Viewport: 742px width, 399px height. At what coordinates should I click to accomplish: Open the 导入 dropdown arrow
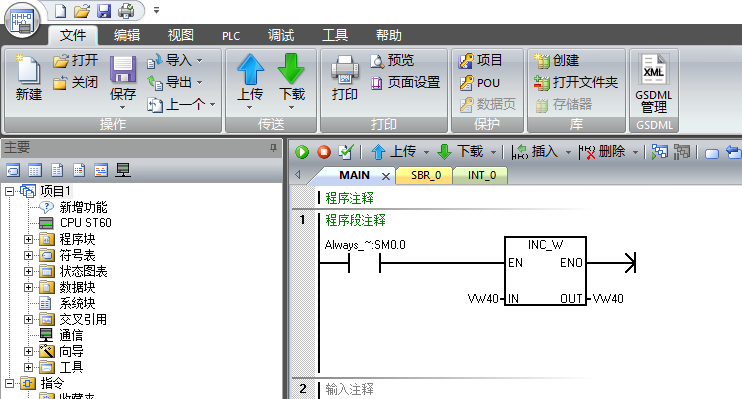[x=200, y=61]
